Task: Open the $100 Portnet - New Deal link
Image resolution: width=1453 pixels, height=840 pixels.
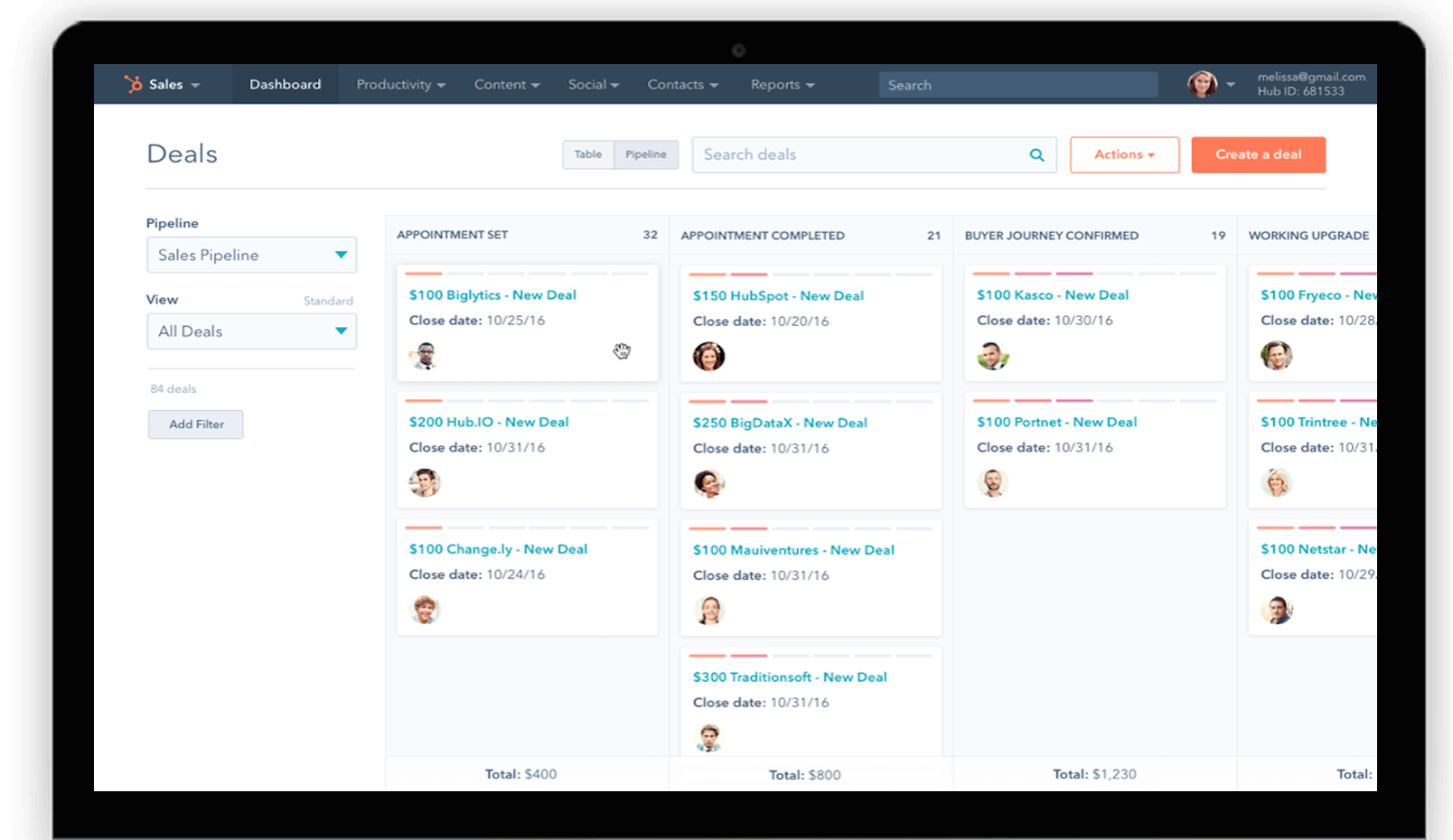Action: [x=1056, y=422]
